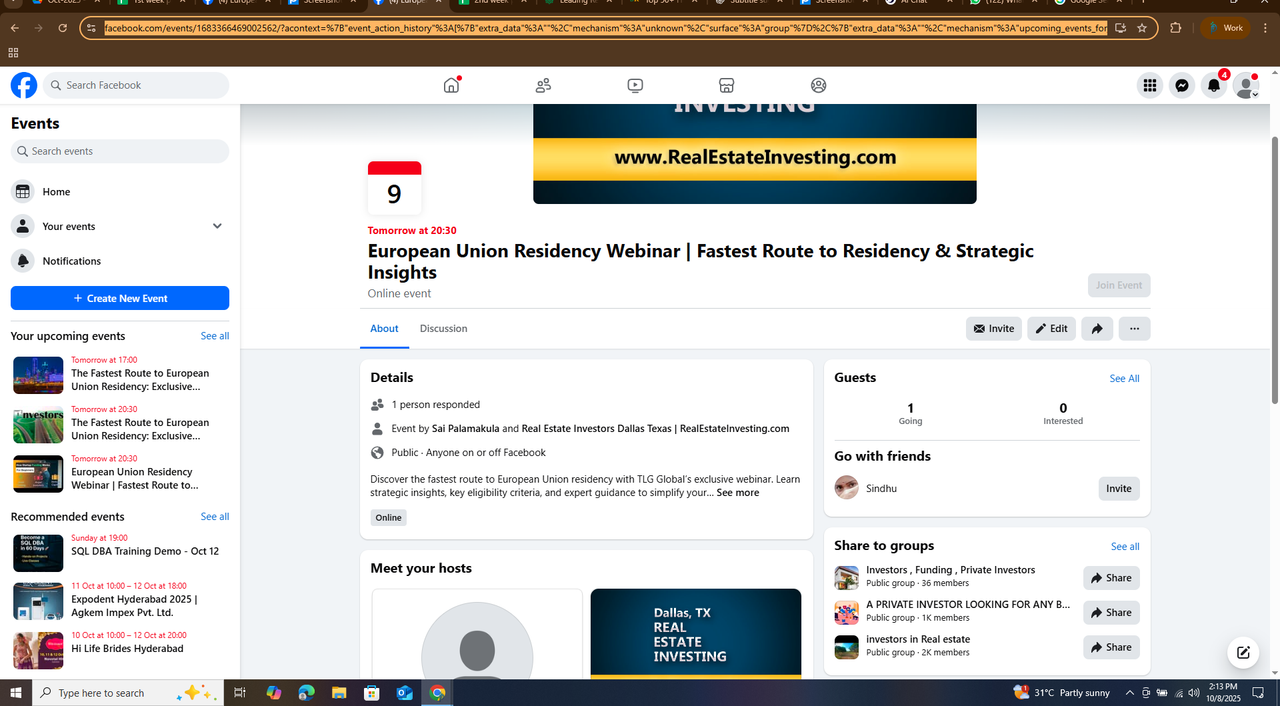This screenshot has height=706, width=1280.
Task: Share to Investors, Funding, Private Investors group
Action: point(1111,578)
